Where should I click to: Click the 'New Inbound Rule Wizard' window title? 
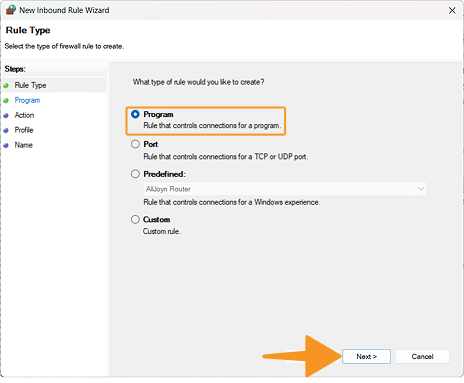tap(64, 10)
